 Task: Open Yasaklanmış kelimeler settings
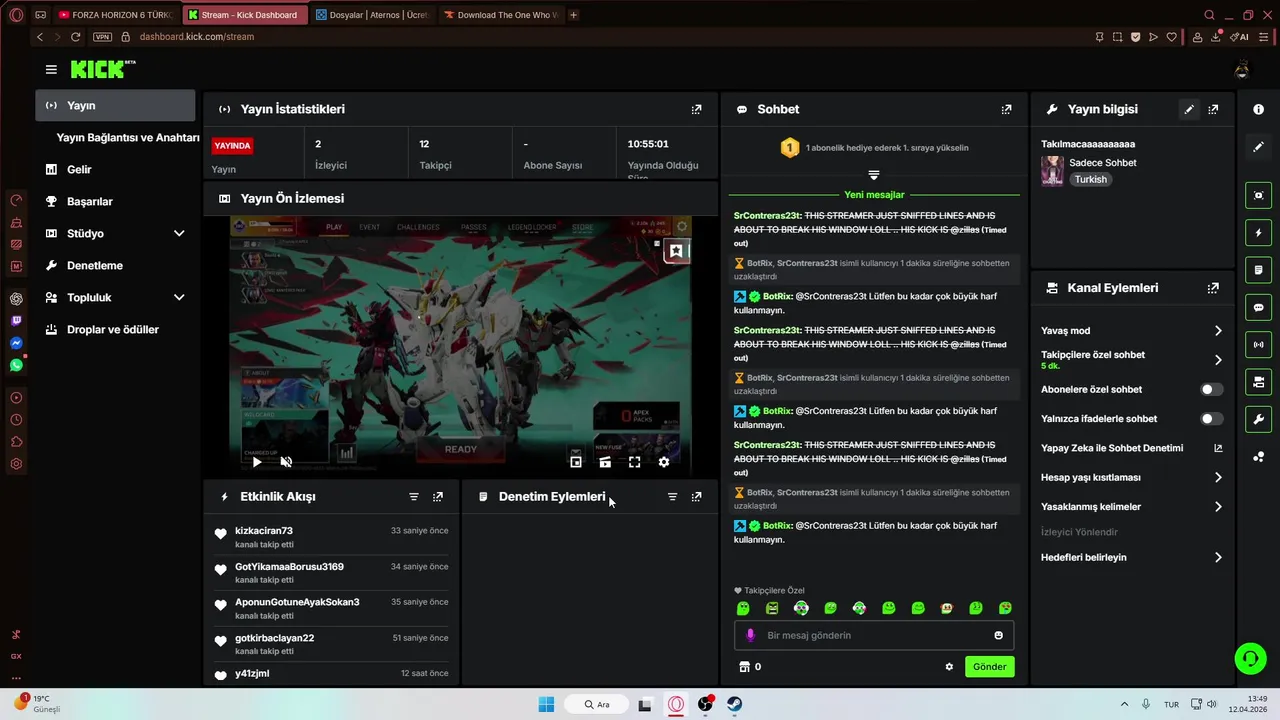[1131, 507]
